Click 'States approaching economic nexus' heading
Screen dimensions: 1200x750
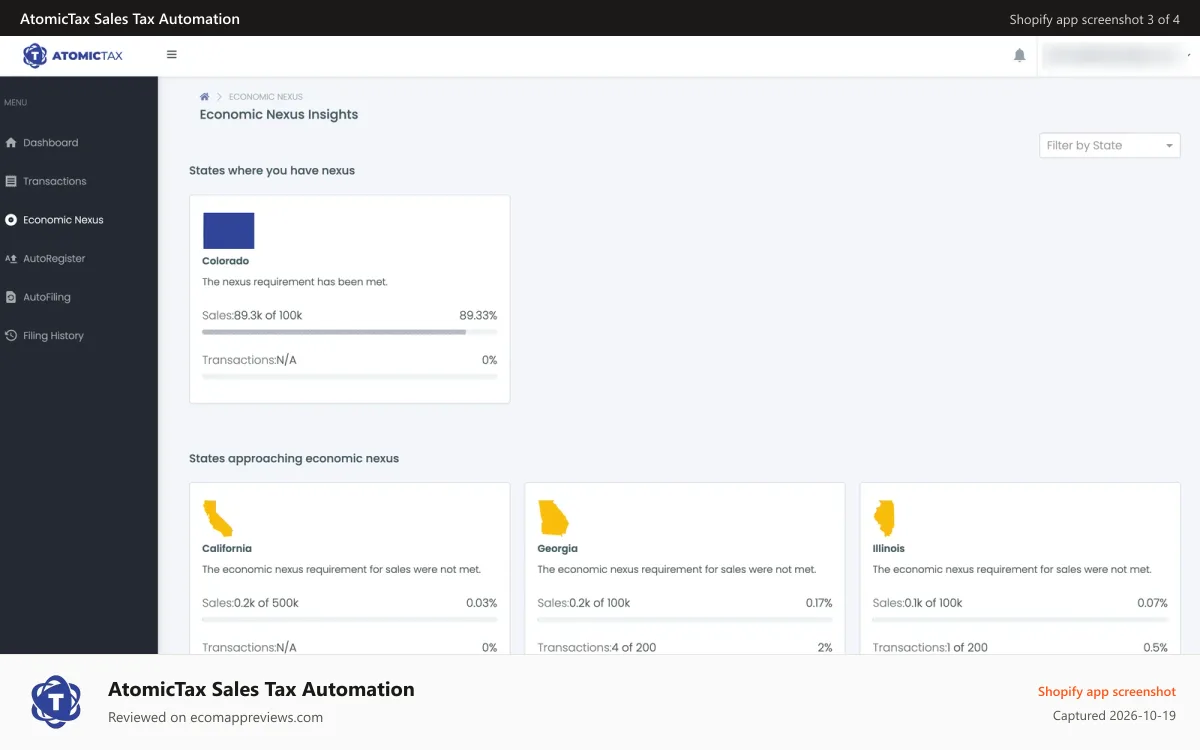click(294, 459)
